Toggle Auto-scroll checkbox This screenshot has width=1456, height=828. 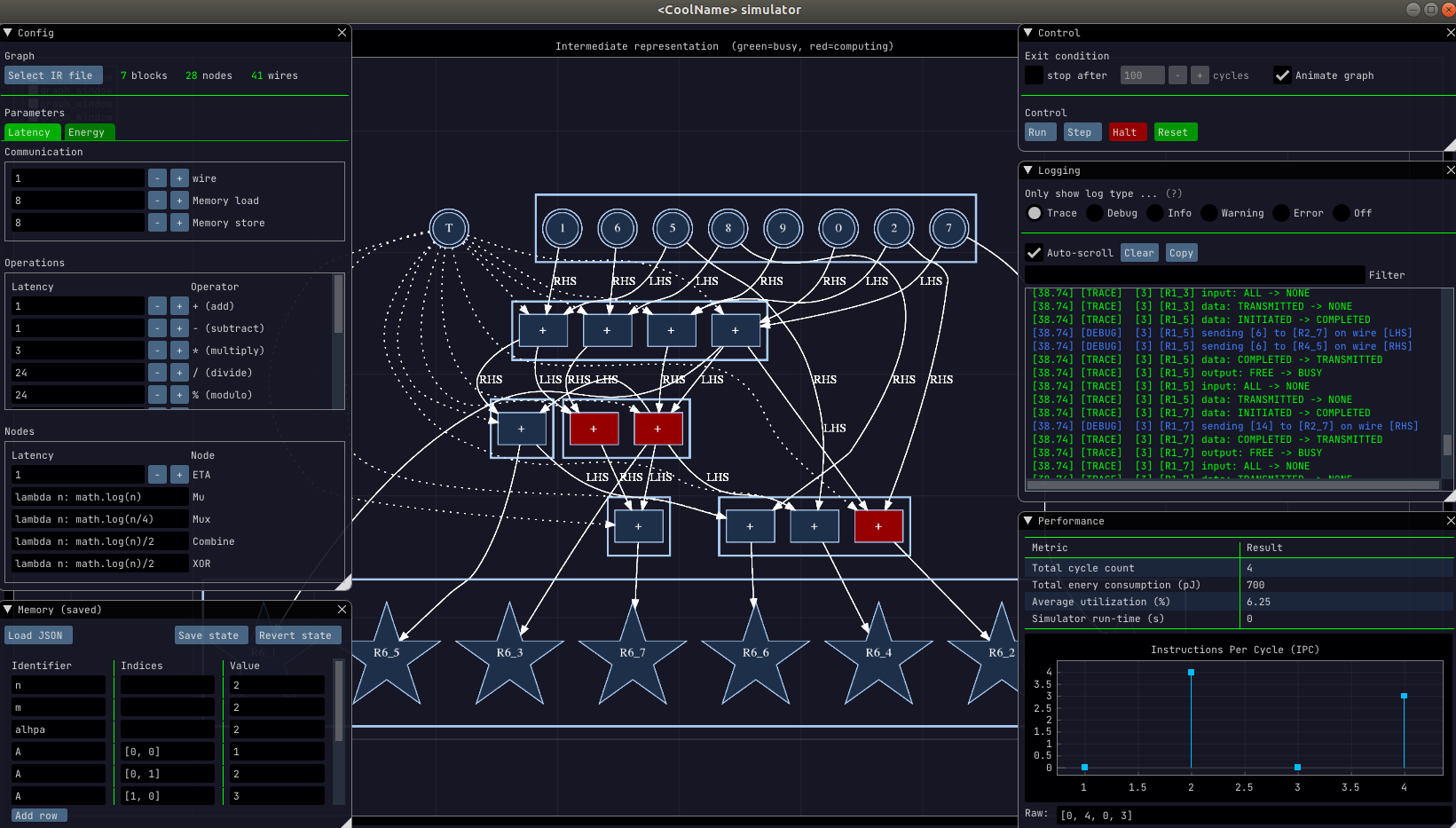(x=1034, y=253)
